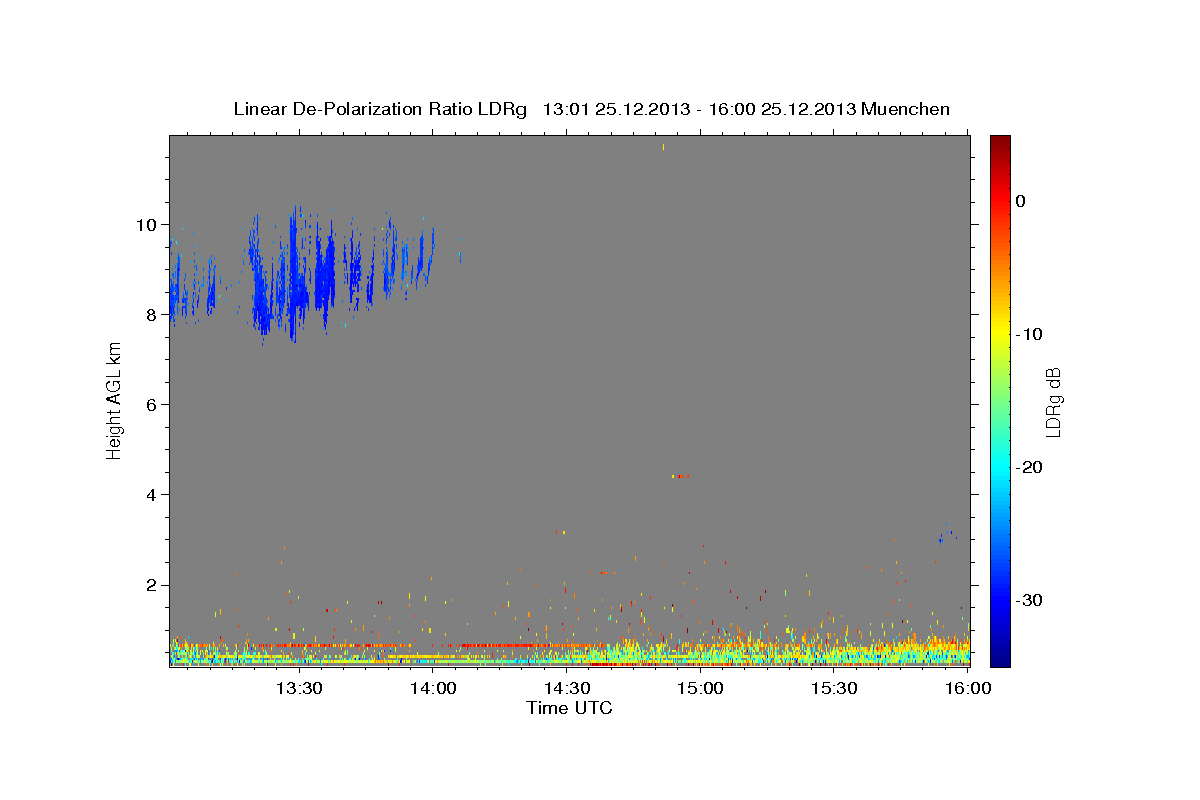Click the dark red top of the colorbar
The height and width of the screenshot is (800, 1200).
999,143
